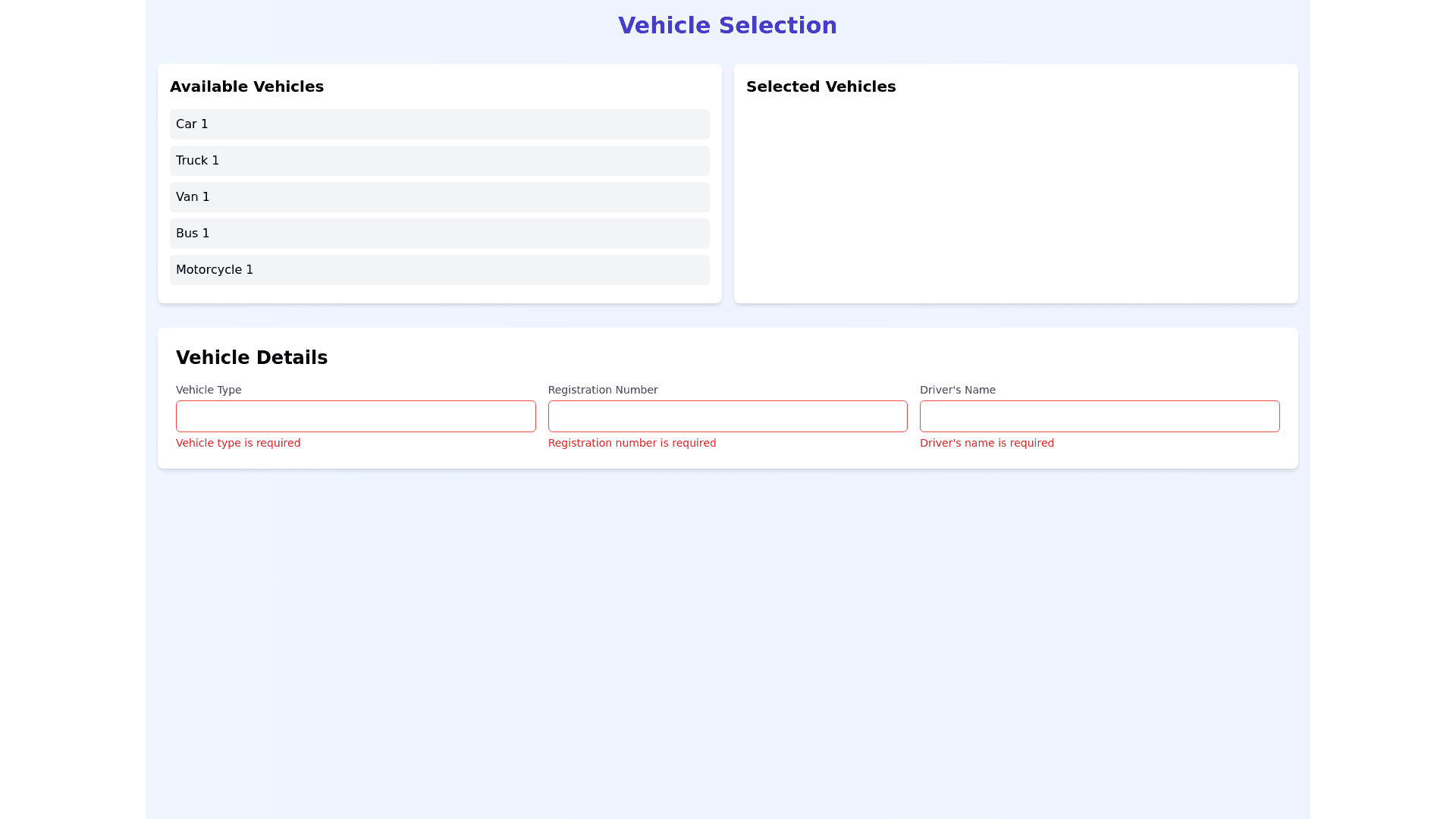This screenshot has height=819, width=1456.
Task: Click the Truck 1 list item
Action: coord(439,161)
